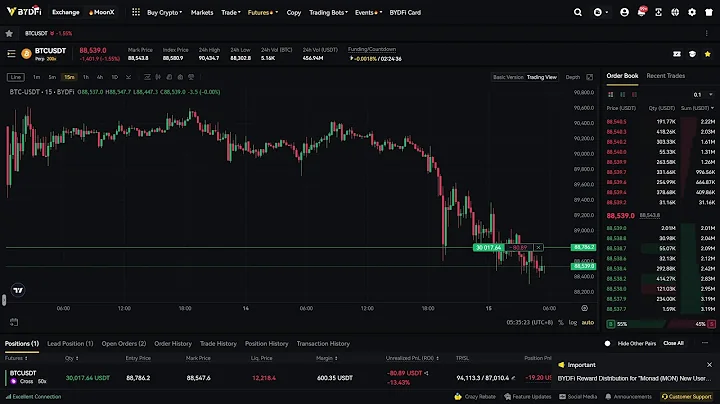The image size is (720, 404).
Task: Sort positions by Margin column
Action: pos(326,358)
